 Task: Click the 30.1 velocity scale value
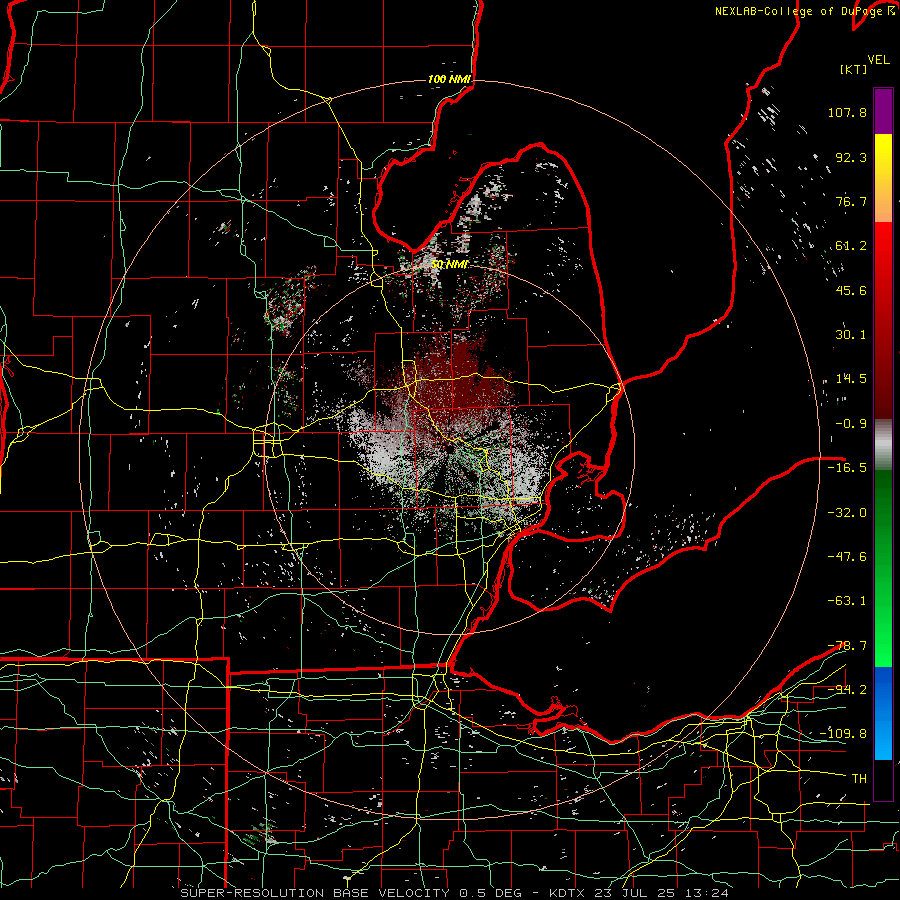(x=851, y=335)
